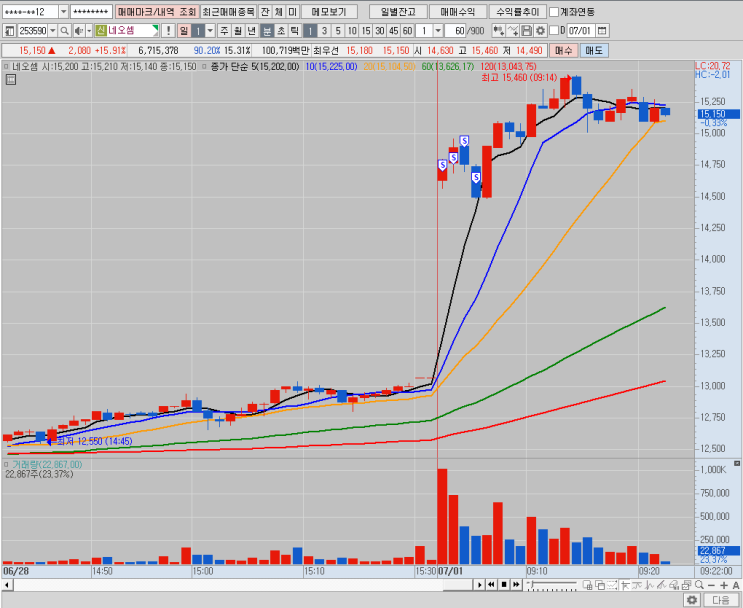Click the 매매수익 button

point(457,12)
